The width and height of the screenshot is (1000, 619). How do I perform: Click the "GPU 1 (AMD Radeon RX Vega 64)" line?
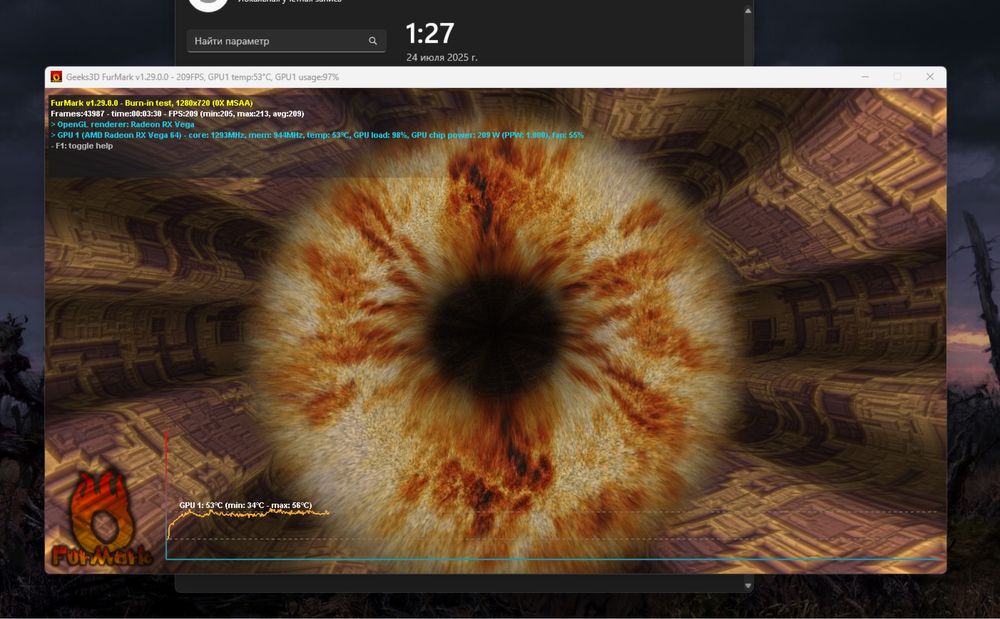click(x=317, y=135)
